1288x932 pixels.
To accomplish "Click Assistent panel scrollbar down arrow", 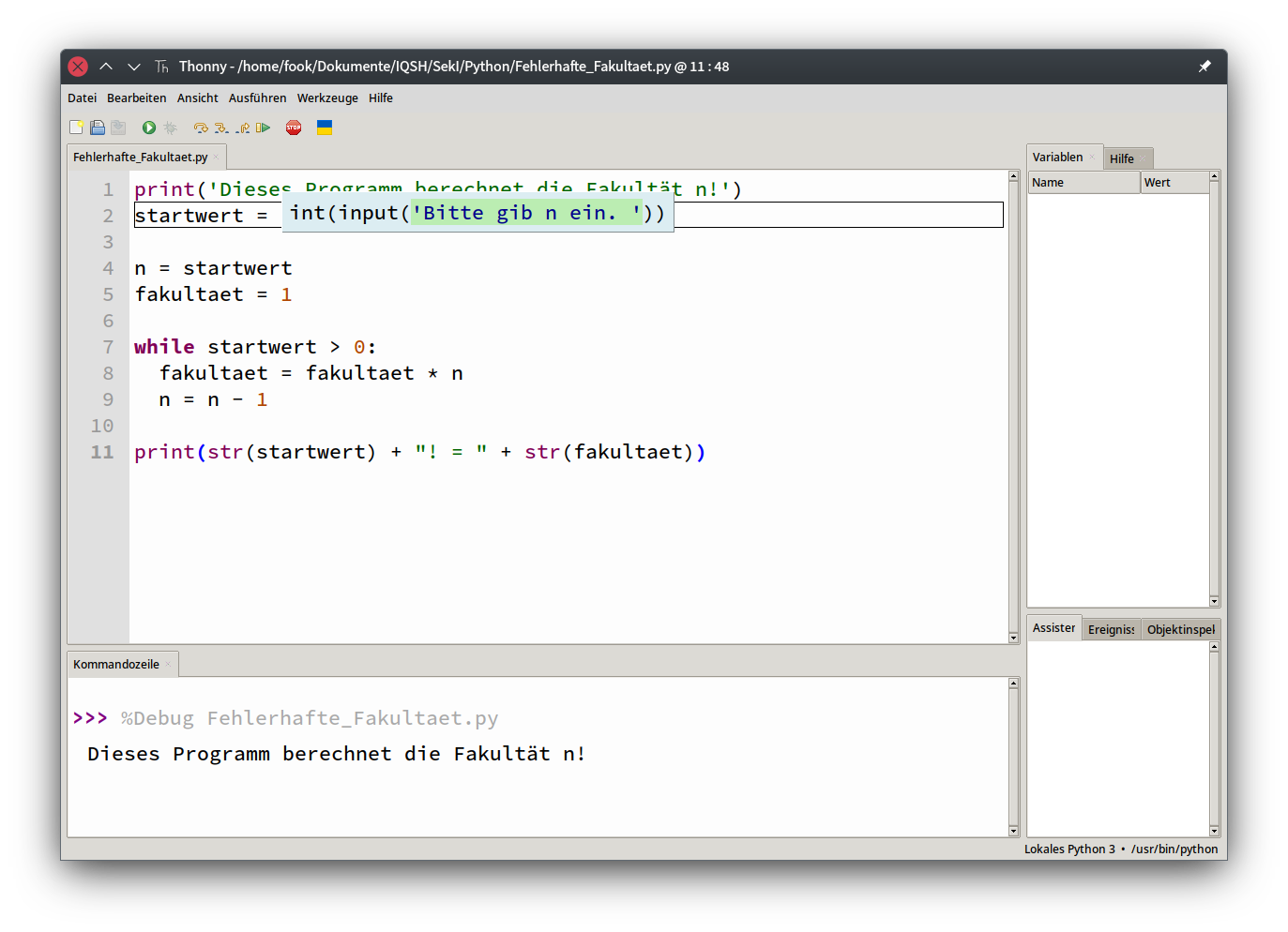I will tap(1214, 831).
